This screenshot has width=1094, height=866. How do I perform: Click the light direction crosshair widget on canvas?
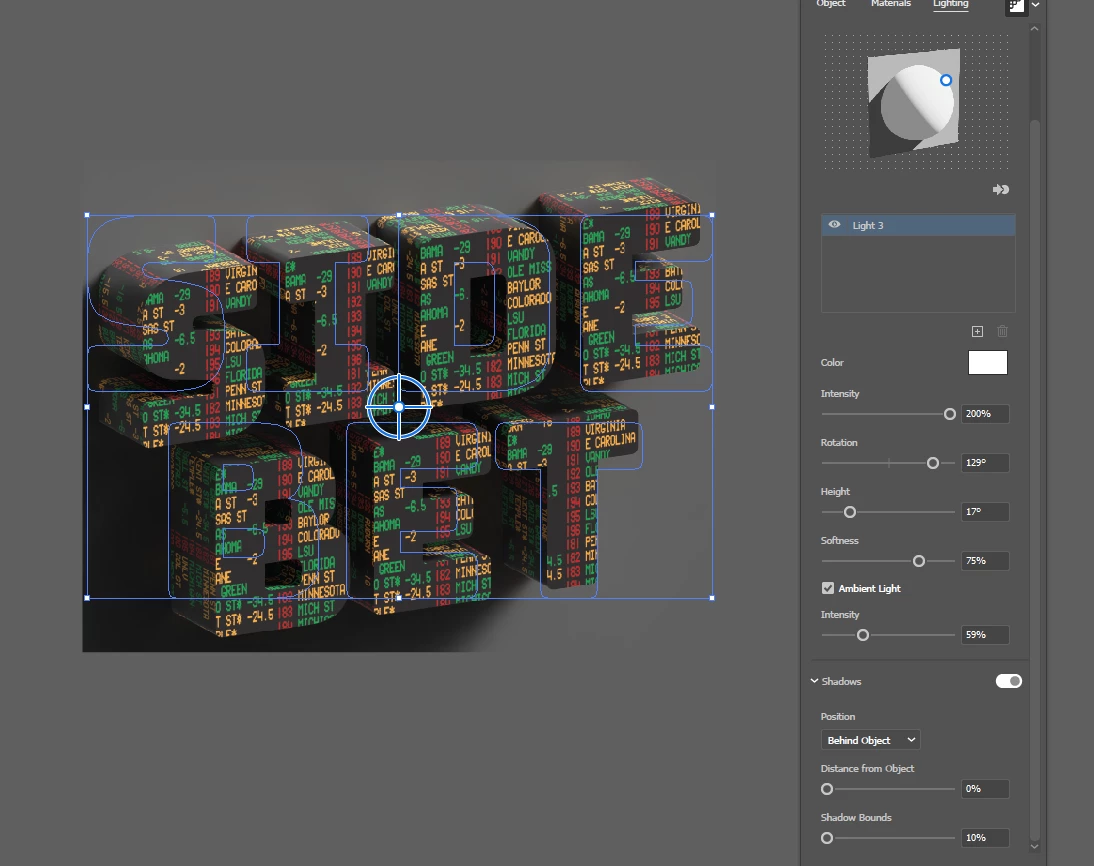(x=398, y=407)
